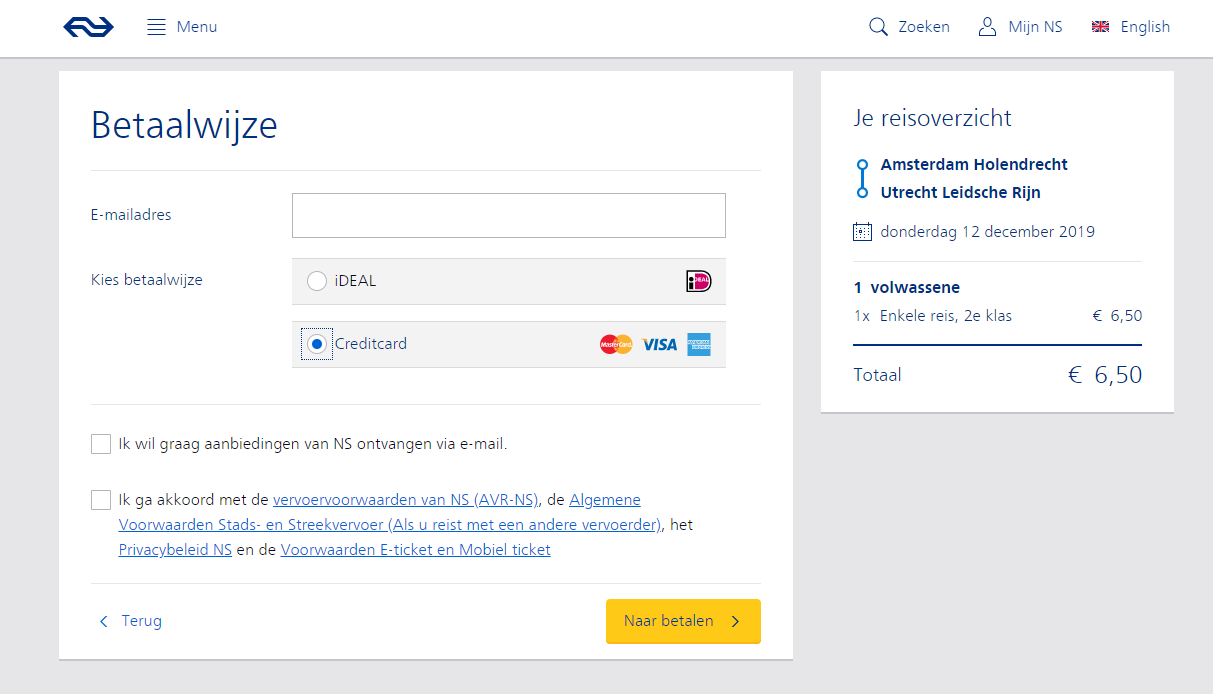This screenshot has height=694, width=1213.
Task: Click inside the E-mailadres field
Action: point(508,216)
